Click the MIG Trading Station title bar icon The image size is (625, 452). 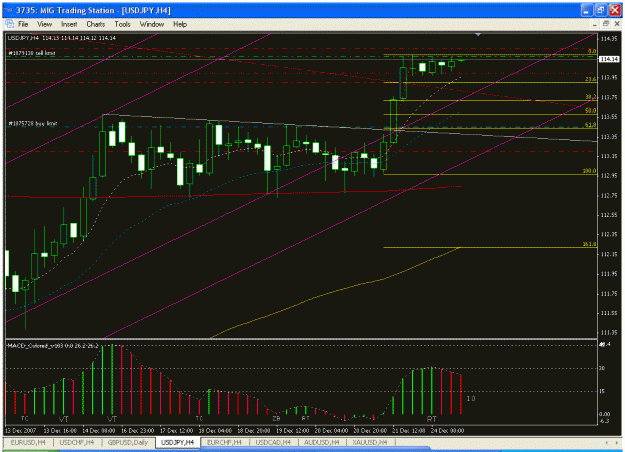pos(8,10)
